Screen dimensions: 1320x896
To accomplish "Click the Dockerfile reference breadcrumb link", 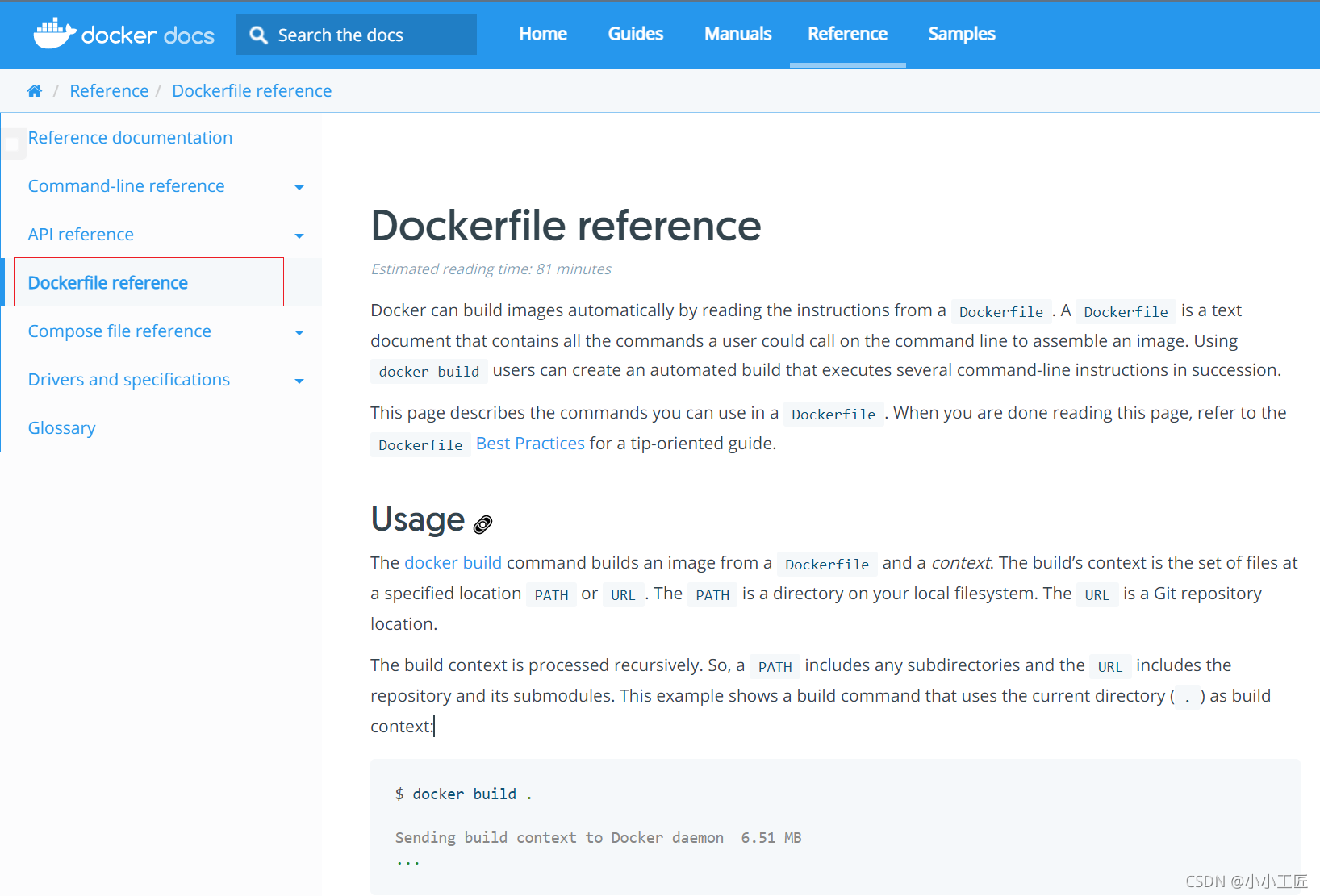I will click(252, 91).
